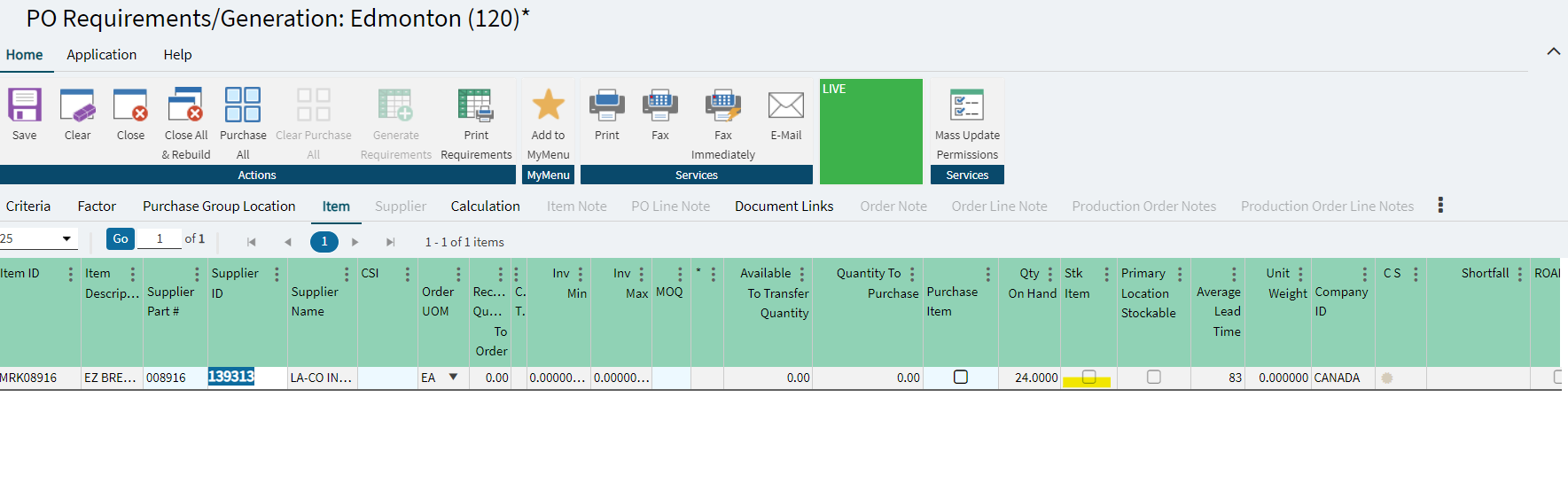This screenshot has width=1568, height=491.
Task: Switch to the Calculation tab
Action: pyautogui.click(x=485, y=207)
